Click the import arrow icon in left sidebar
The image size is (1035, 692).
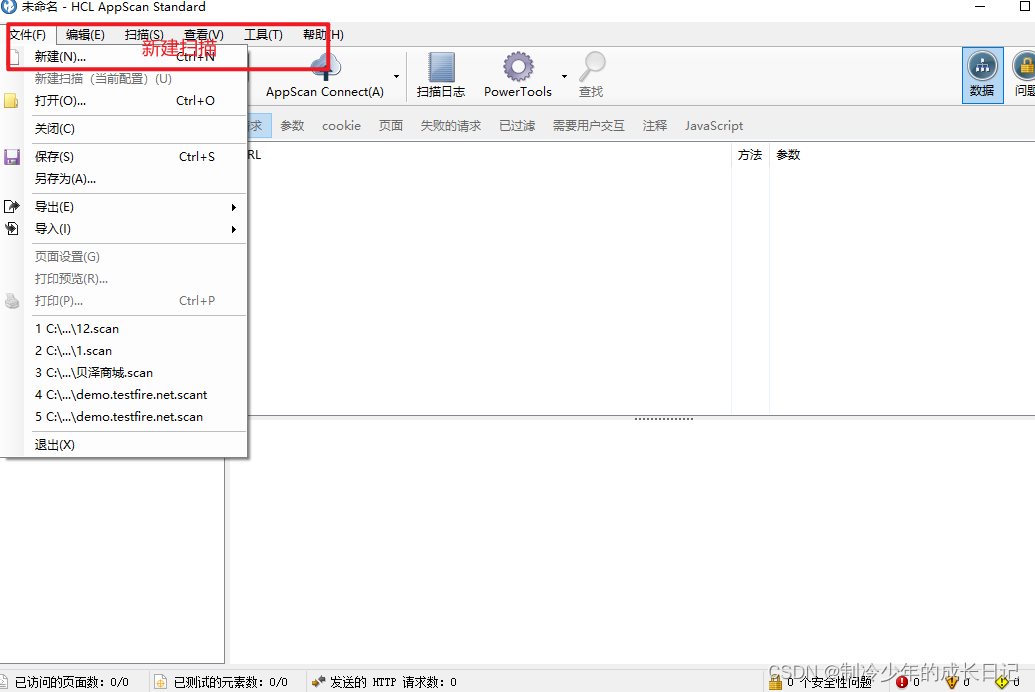click(10, 228)
